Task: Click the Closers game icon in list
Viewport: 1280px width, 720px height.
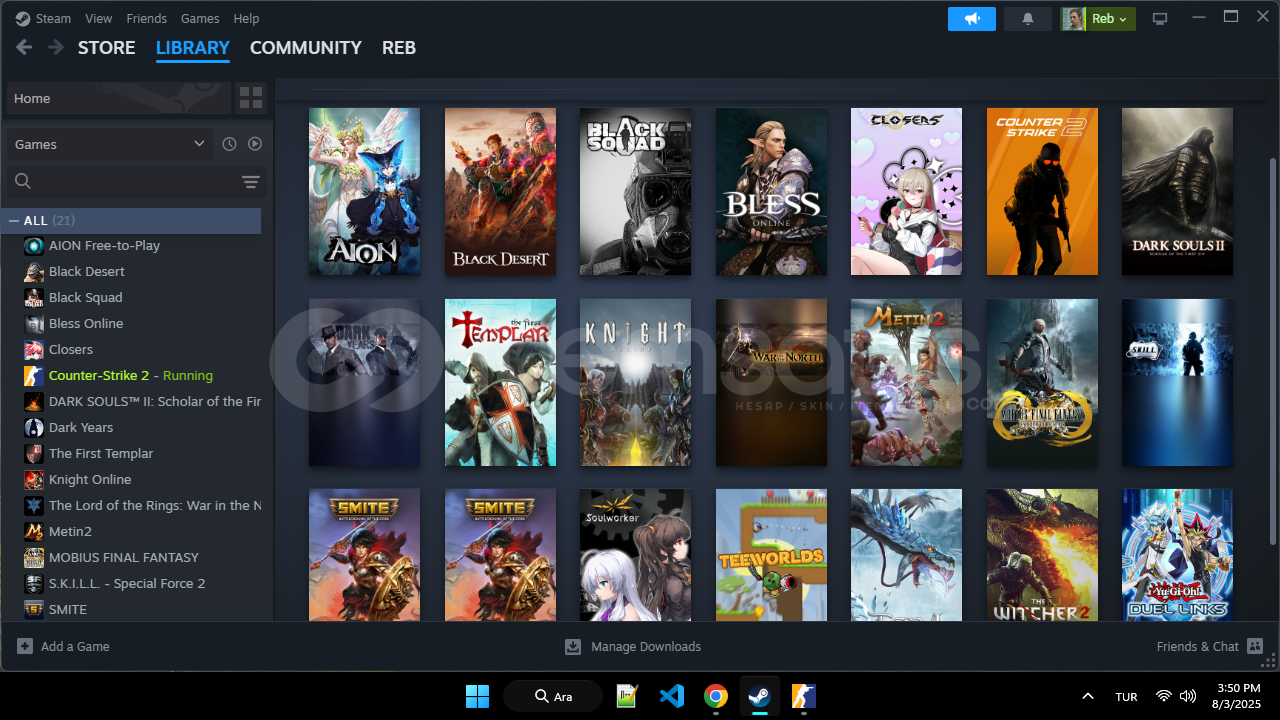Action: click(x=34, y=349)
